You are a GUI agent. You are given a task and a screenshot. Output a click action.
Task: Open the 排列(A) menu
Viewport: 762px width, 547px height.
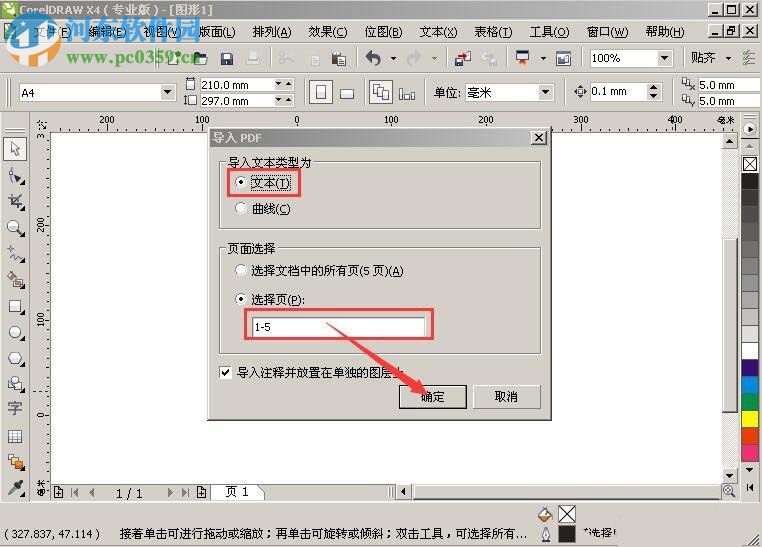tap(272, 32)
